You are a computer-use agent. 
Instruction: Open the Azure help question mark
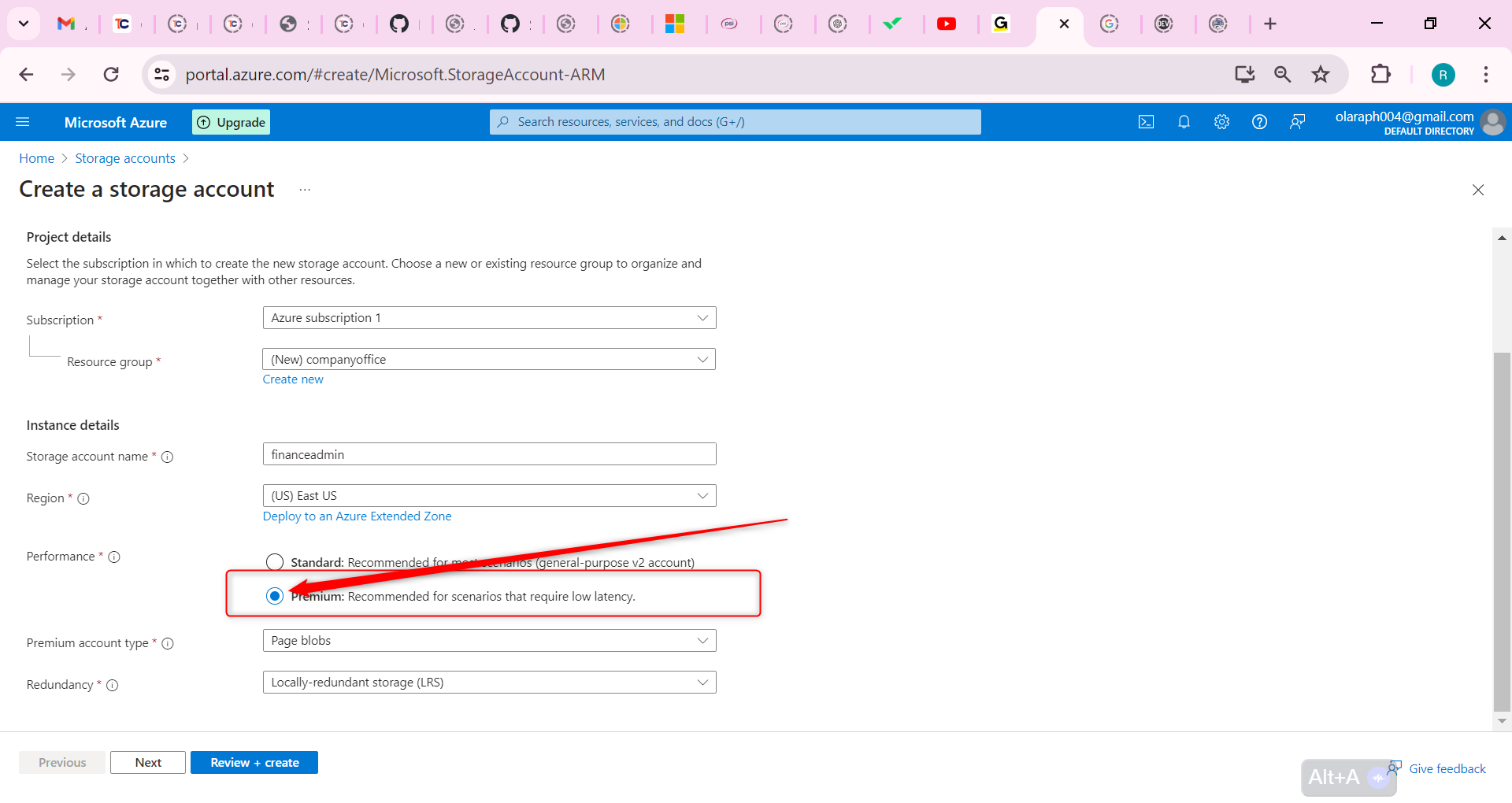tap(1259, 122)
